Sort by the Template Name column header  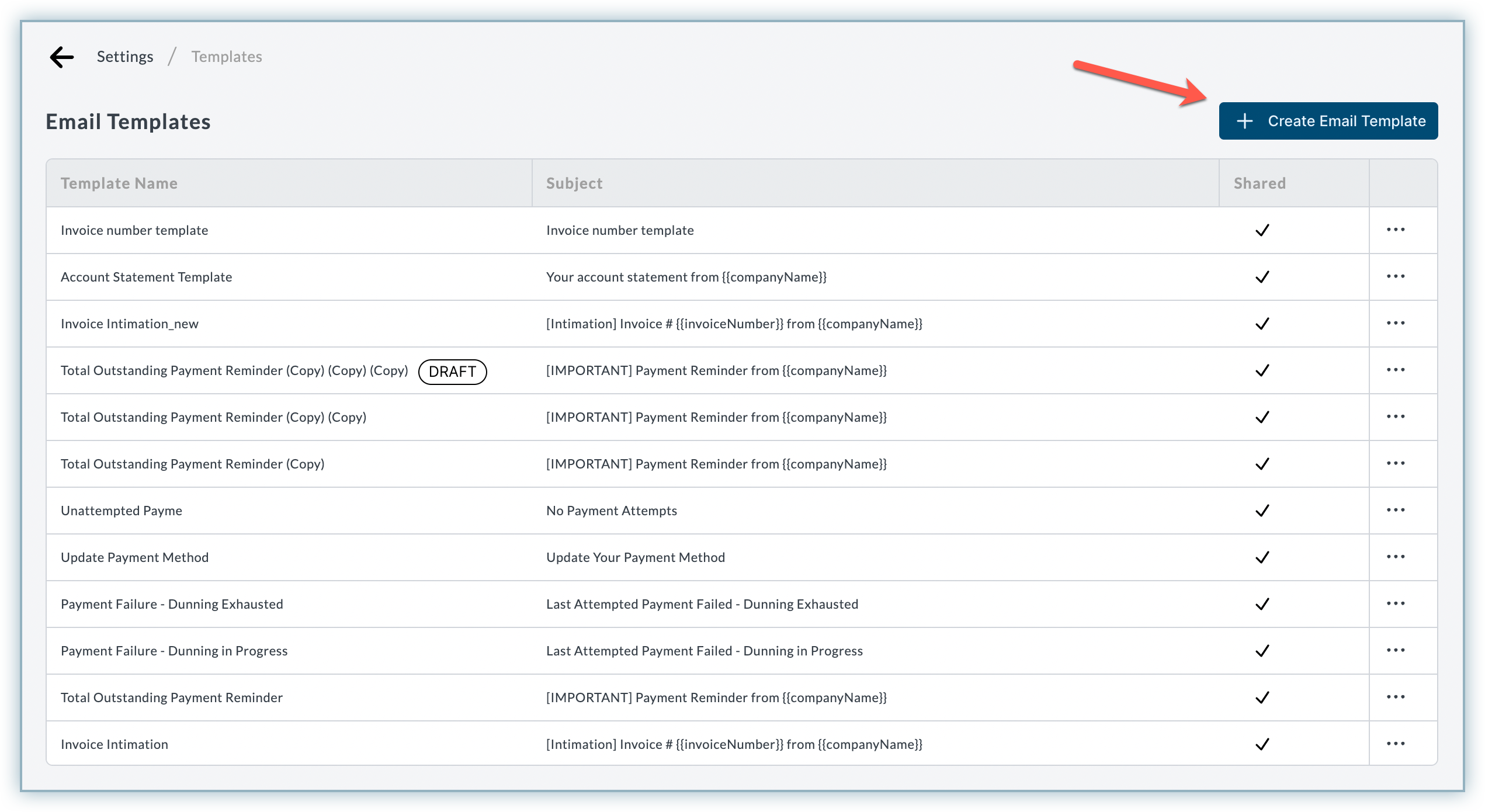coord(119,183)
